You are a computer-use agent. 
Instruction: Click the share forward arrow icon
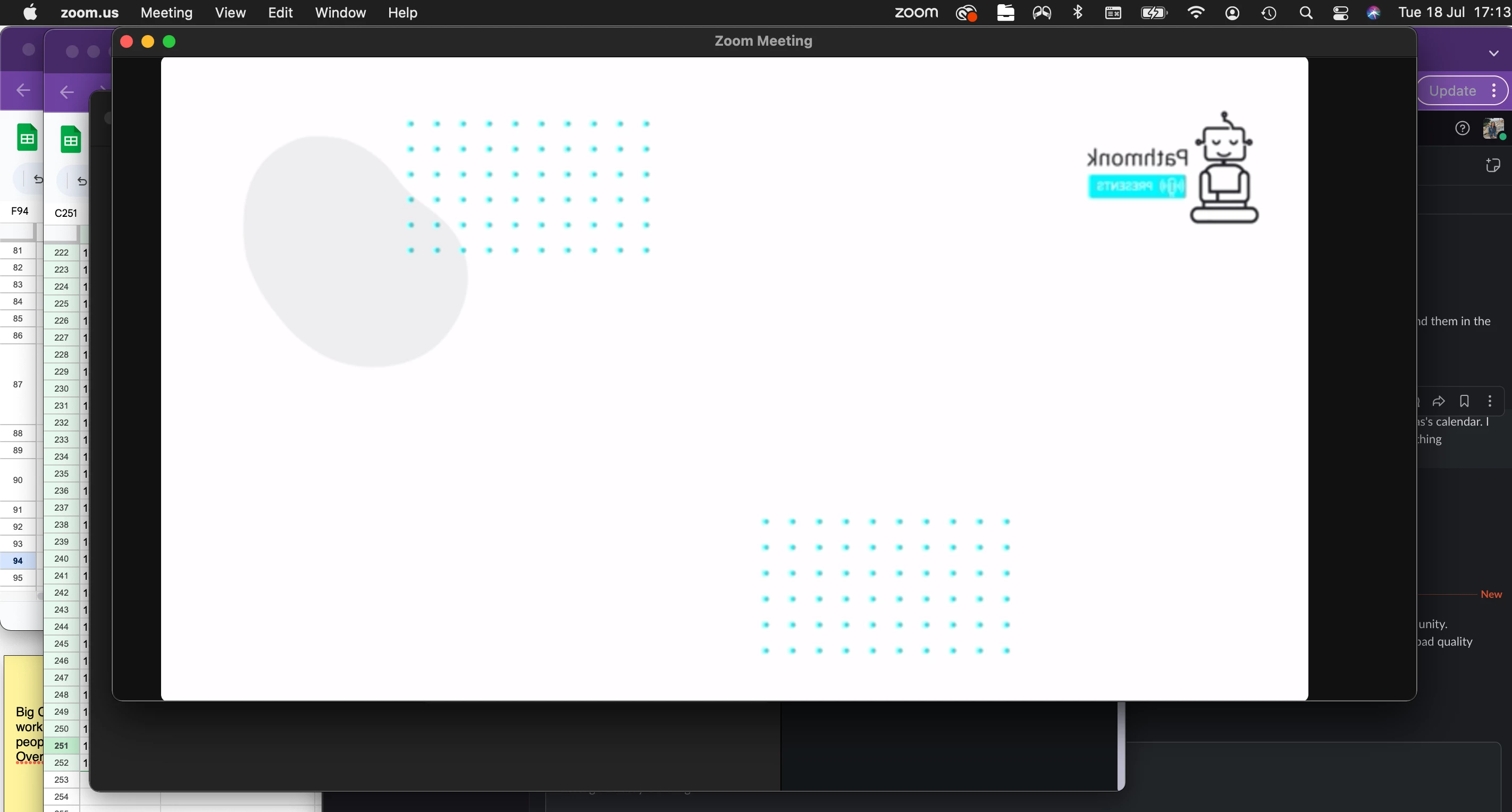[x=1438, y=401]
